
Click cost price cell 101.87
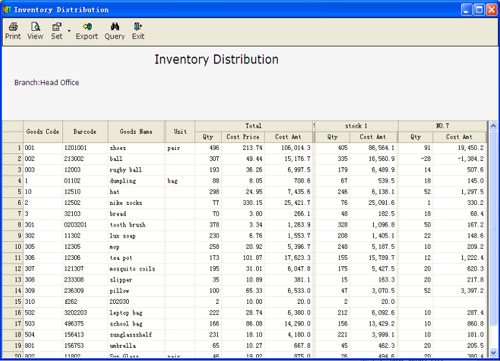[243, 258]
